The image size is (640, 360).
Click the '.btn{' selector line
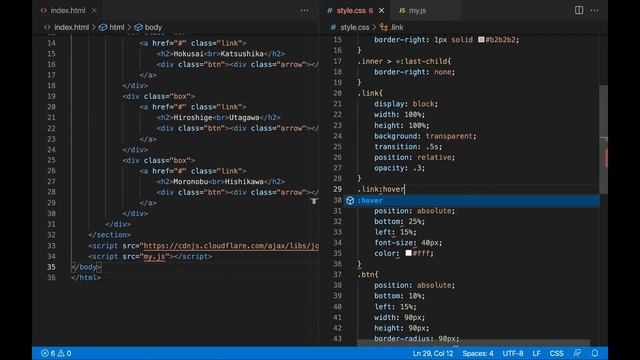point(368,274)
